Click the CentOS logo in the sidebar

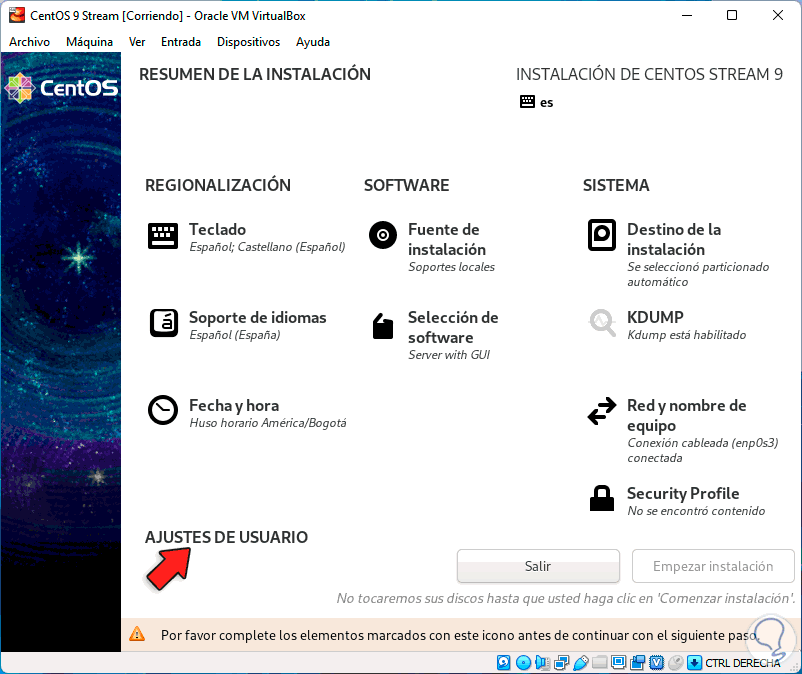click(x=61, y=88)
